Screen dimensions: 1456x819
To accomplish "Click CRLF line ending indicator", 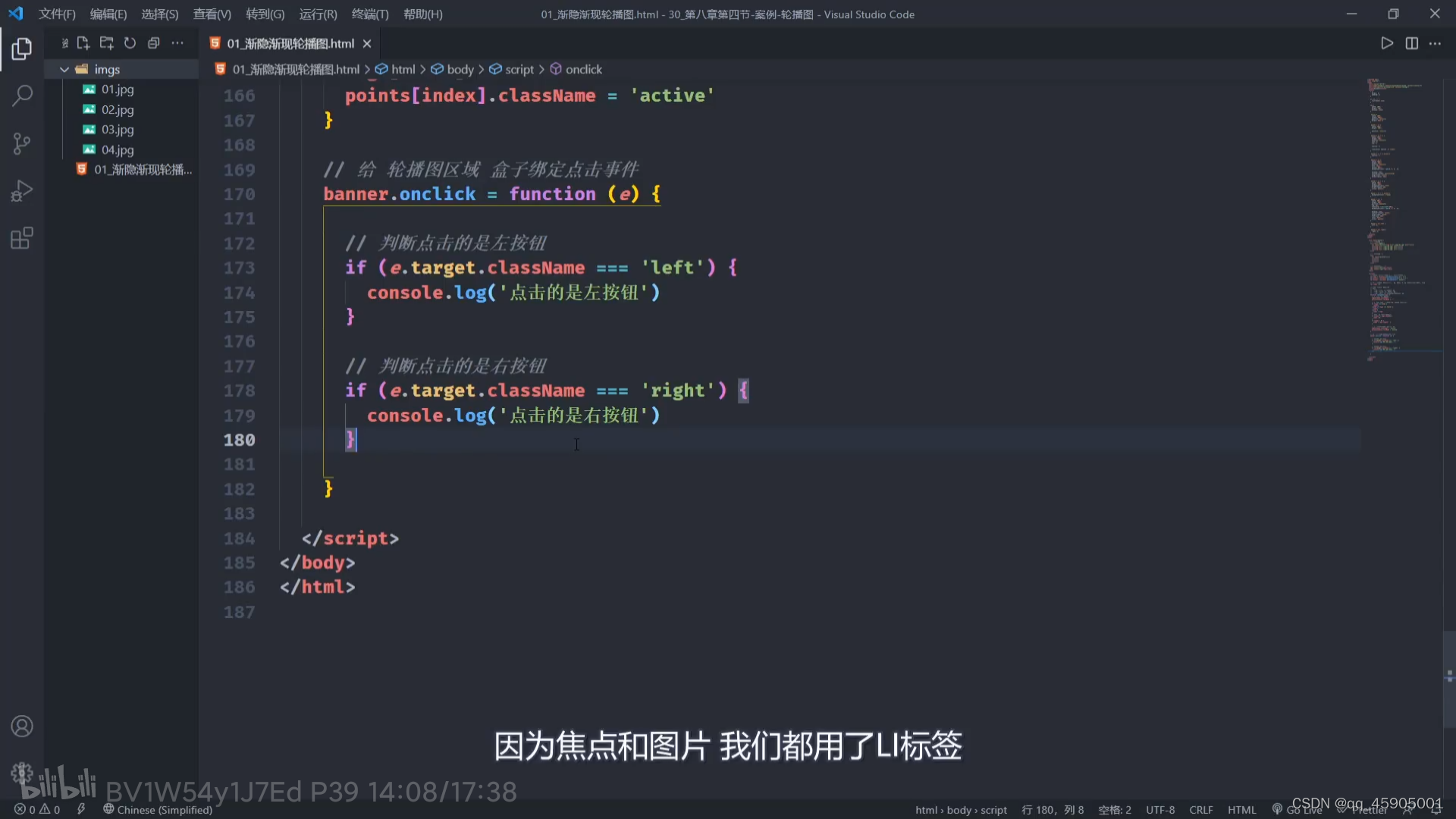I will pyautogui.click(x=1201, y=809).
